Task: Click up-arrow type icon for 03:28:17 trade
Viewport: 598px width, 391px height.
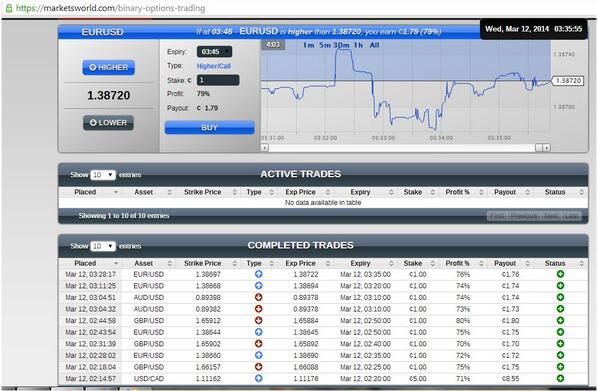Action: pyautogui.click(x=259, y=274)
